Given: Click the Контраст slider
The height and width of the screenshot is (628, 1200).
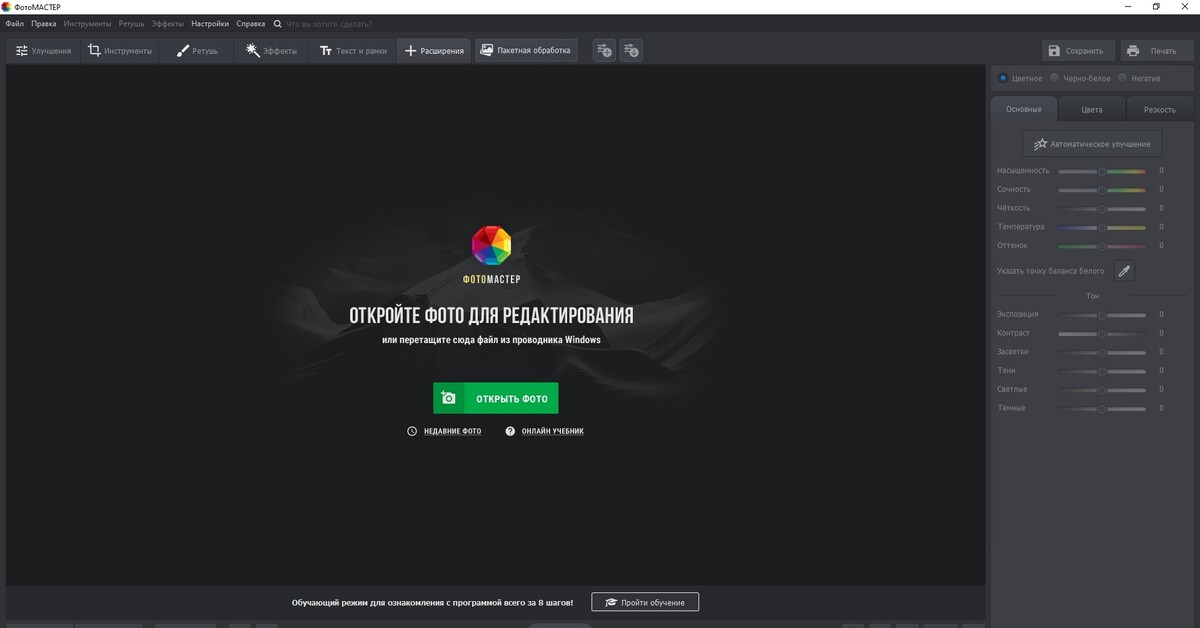Looking at the screenshot, I should [x=1102, y=334].
